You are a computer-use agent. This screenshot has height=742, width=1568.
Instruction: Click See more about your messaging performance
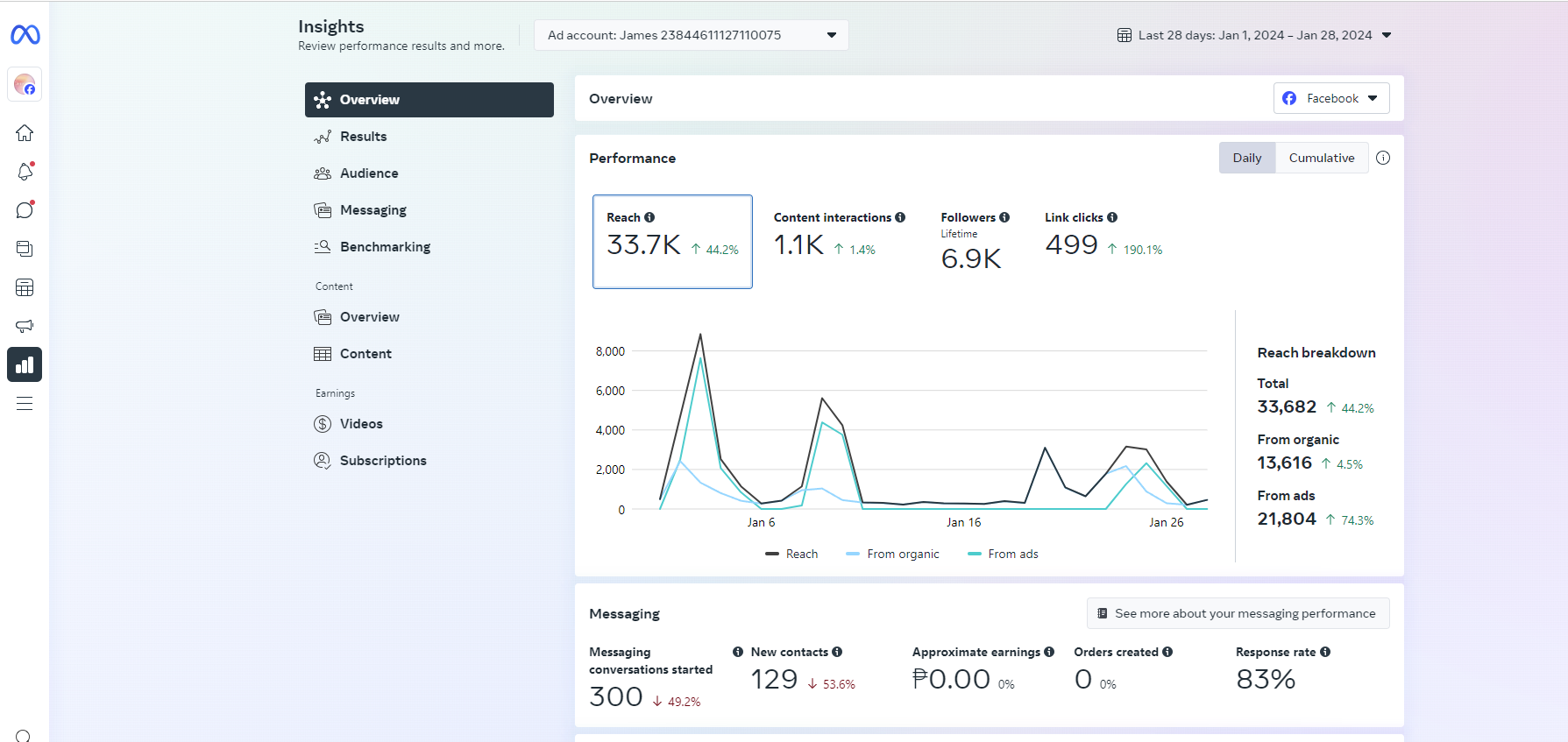1237,613
